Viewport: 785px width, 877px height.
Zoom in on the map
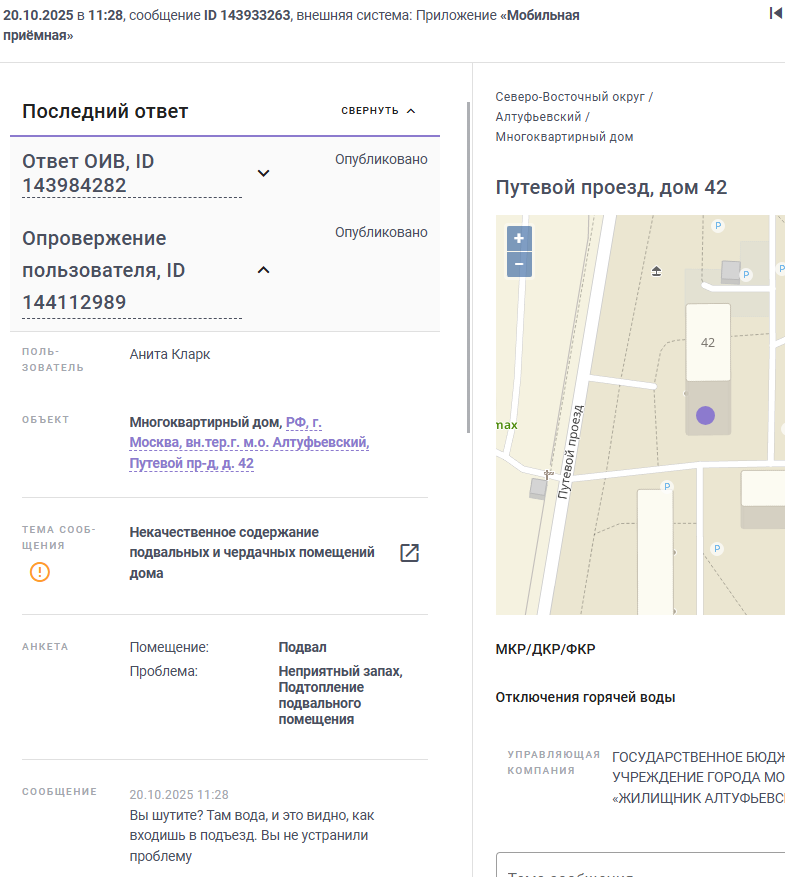click(519, 239)
